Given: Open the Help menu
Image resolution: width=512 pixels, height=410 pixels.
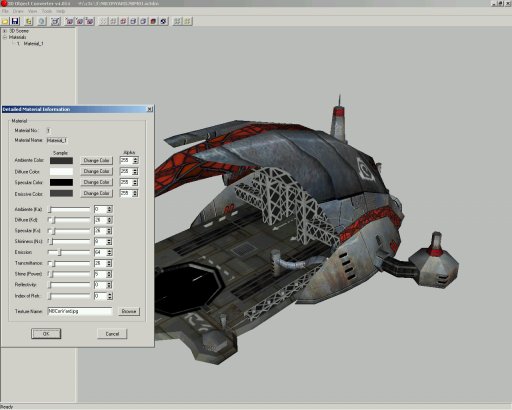Looking at the screenshot, I should click(x=60, y=11).
